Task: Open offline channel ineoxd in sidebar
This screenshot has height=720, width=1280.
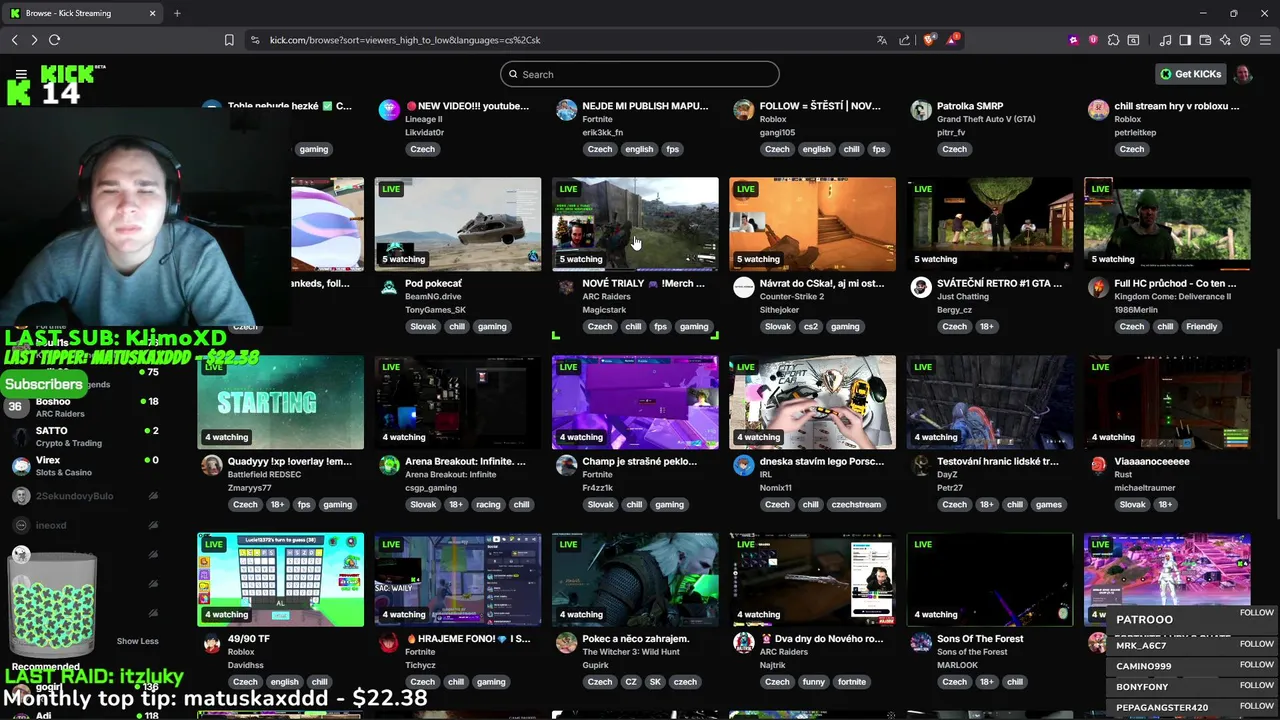Action: coord(85,525)
